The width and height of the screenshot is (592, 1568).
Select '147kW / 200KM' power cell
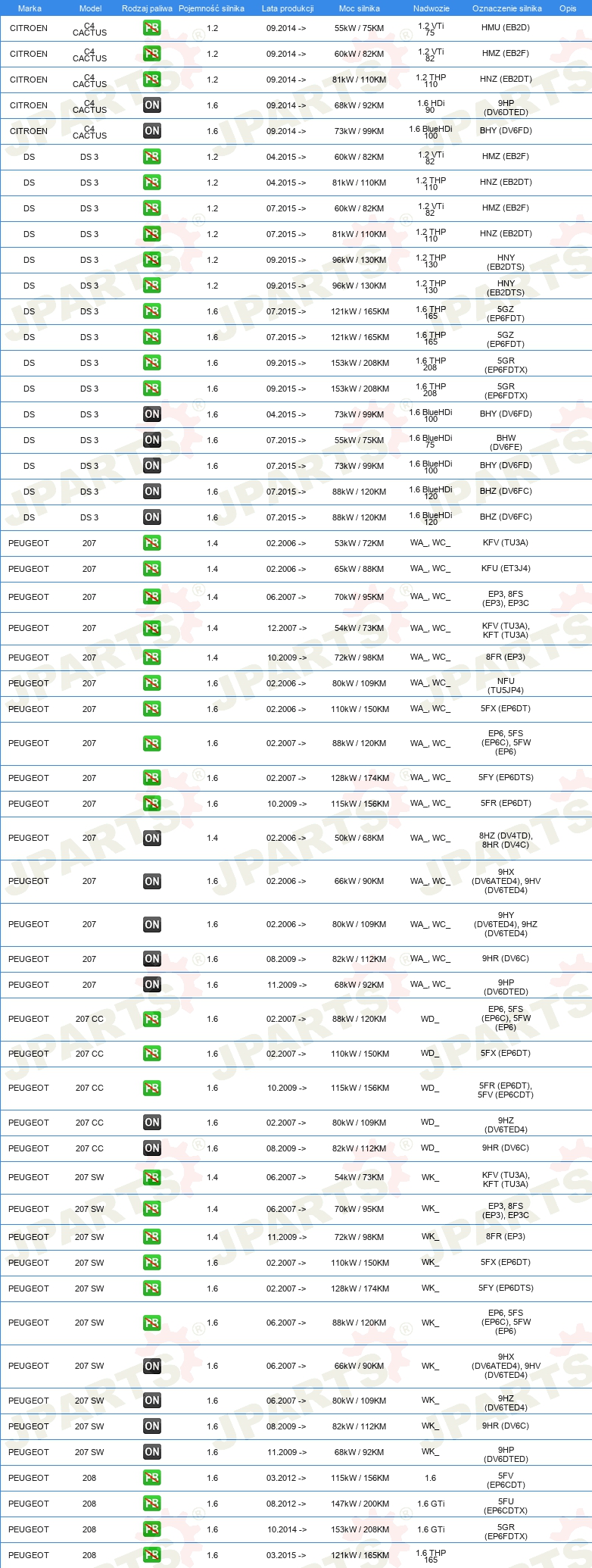pyautogui.click(x=360, y=1504)
